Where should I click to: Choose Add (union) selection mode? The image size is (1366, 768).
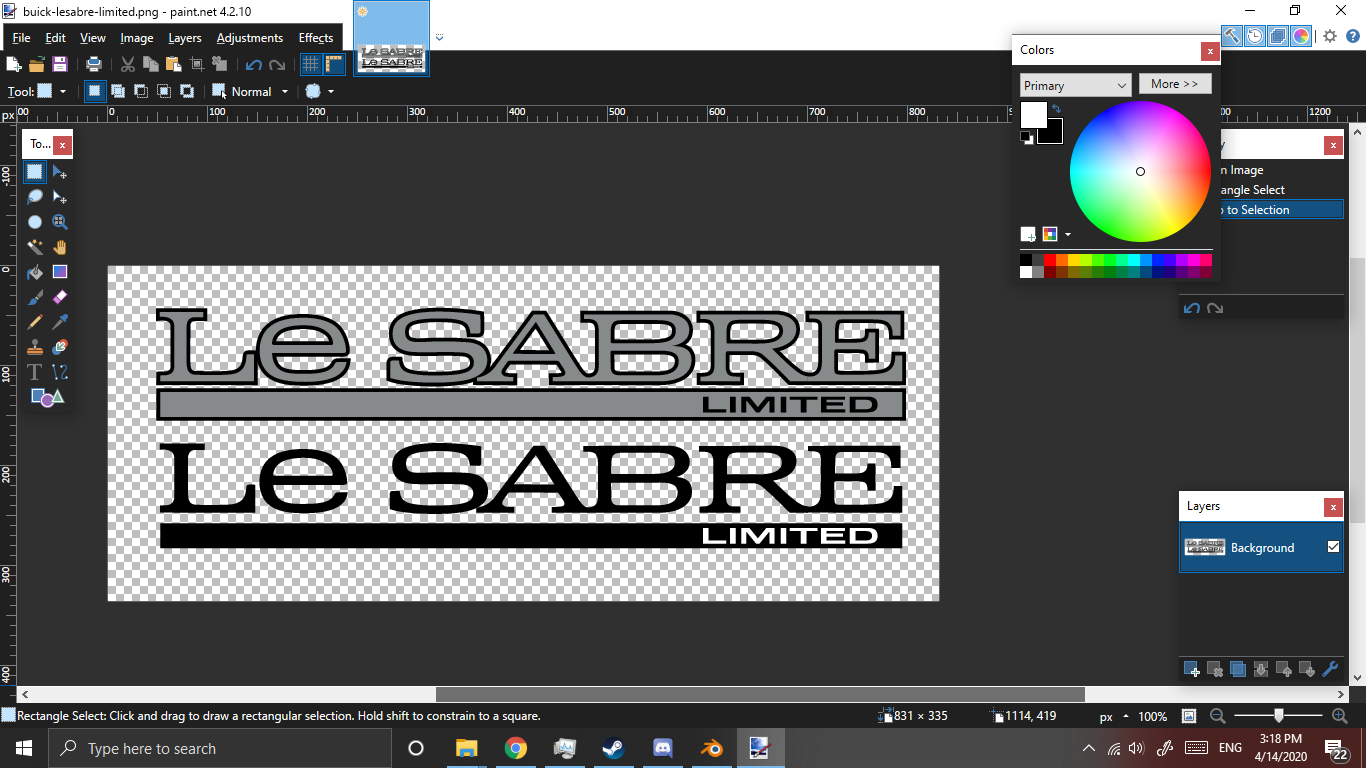(x=118, y=91)
